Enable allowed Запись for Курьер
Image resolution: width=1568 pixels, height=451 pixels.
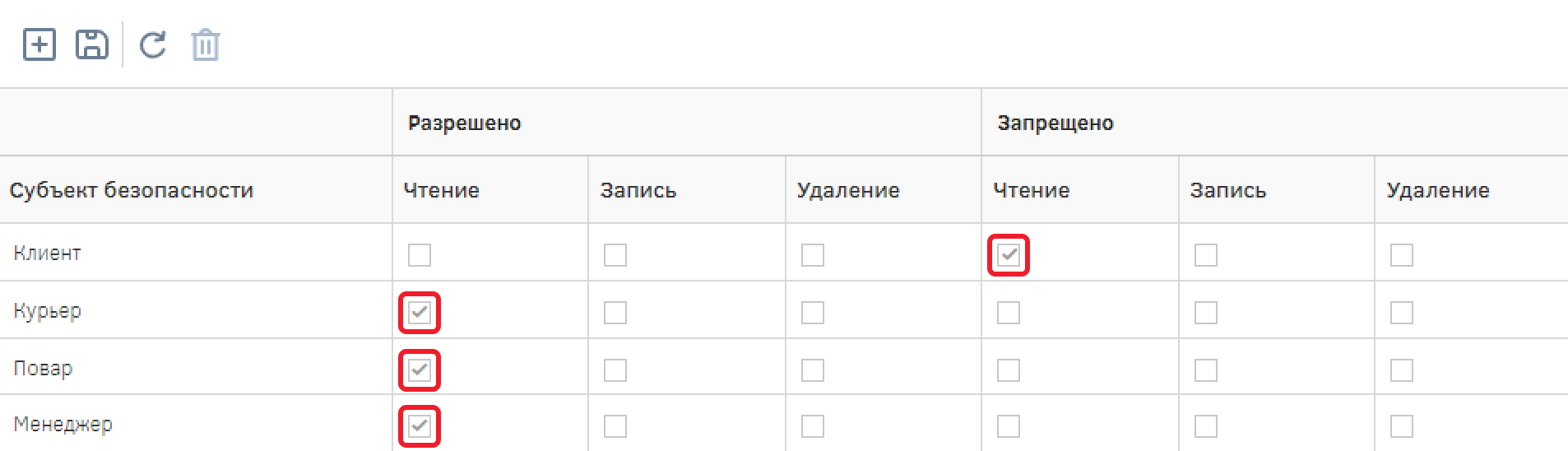click(615, 313)
